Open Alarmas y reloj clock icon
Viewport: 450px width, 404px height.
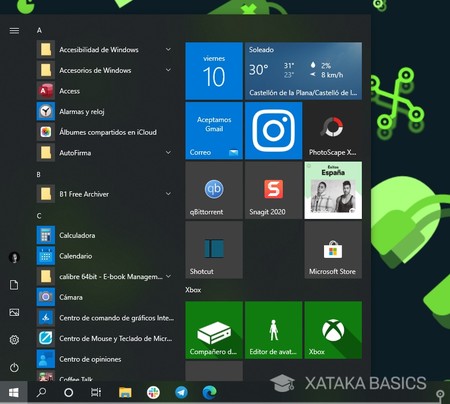pos(46,111)
